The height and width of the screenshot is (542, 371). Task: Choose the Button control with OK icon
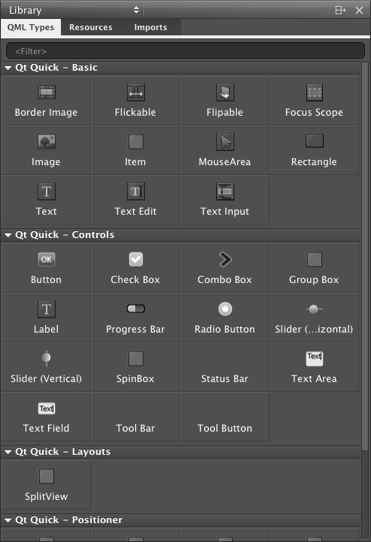click(x=46, y=259)
